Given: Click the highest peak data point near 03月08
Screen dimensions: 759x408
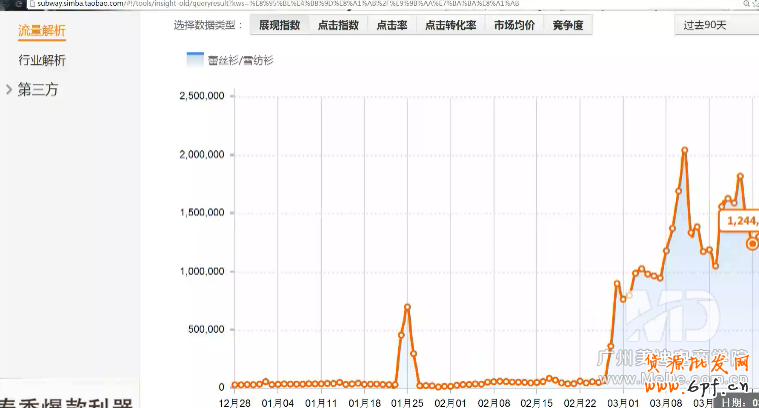Looking at the screenshot, I should point(684,151).
